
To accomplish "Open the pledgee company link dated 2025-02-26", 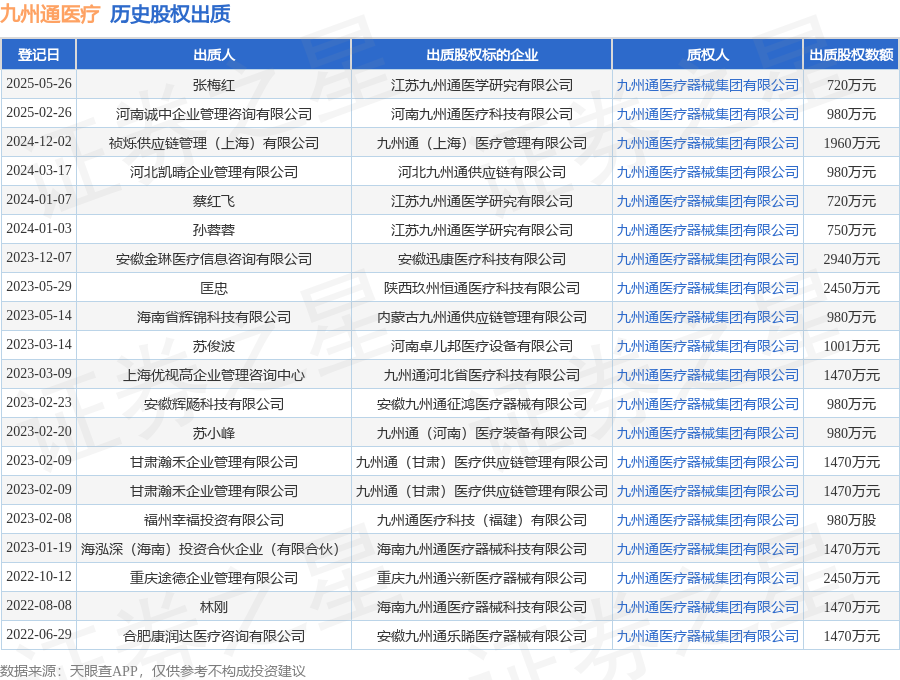I will [707, 114].
